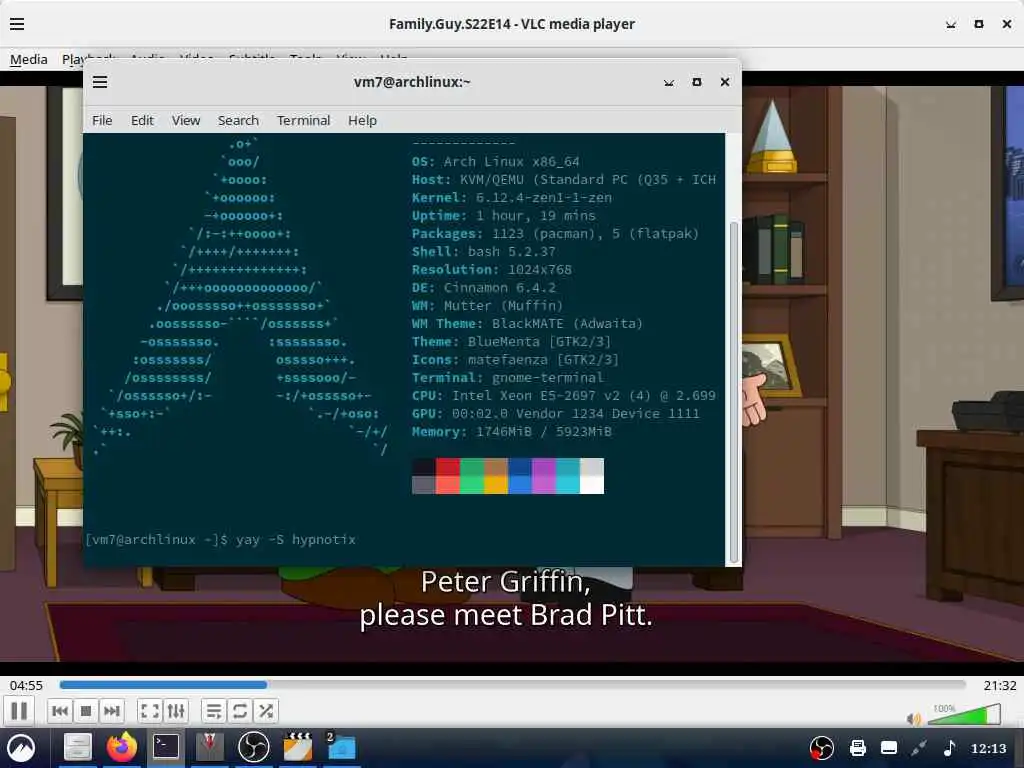Image resolution: width=1024 pixels, height=768 pixels.
Task: Open the suit-and-tie app in taskbar
Action: point(210,748)
